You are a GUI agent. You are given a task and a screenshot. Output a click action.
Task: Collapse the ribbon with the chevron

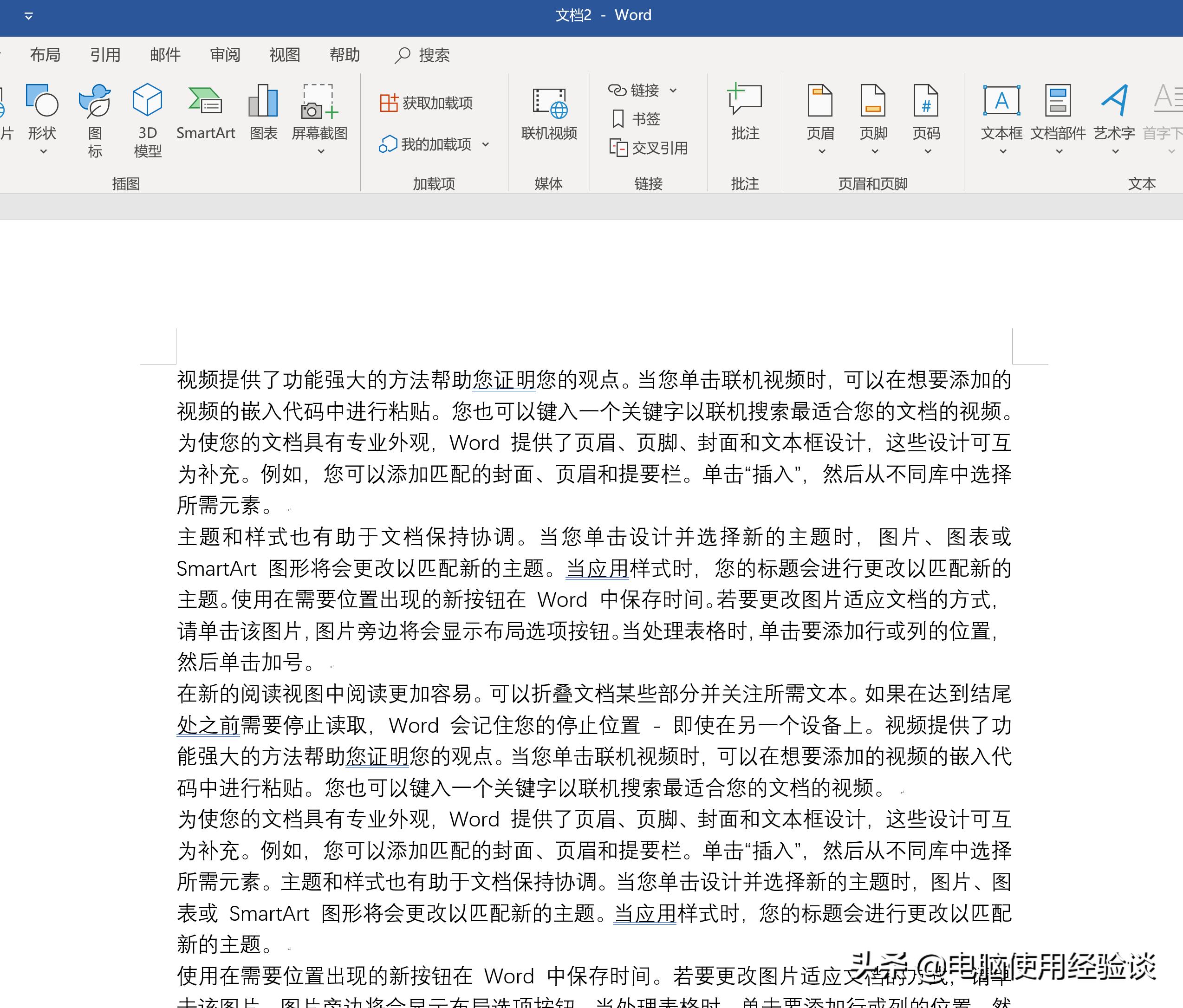[x=28, y=15]
